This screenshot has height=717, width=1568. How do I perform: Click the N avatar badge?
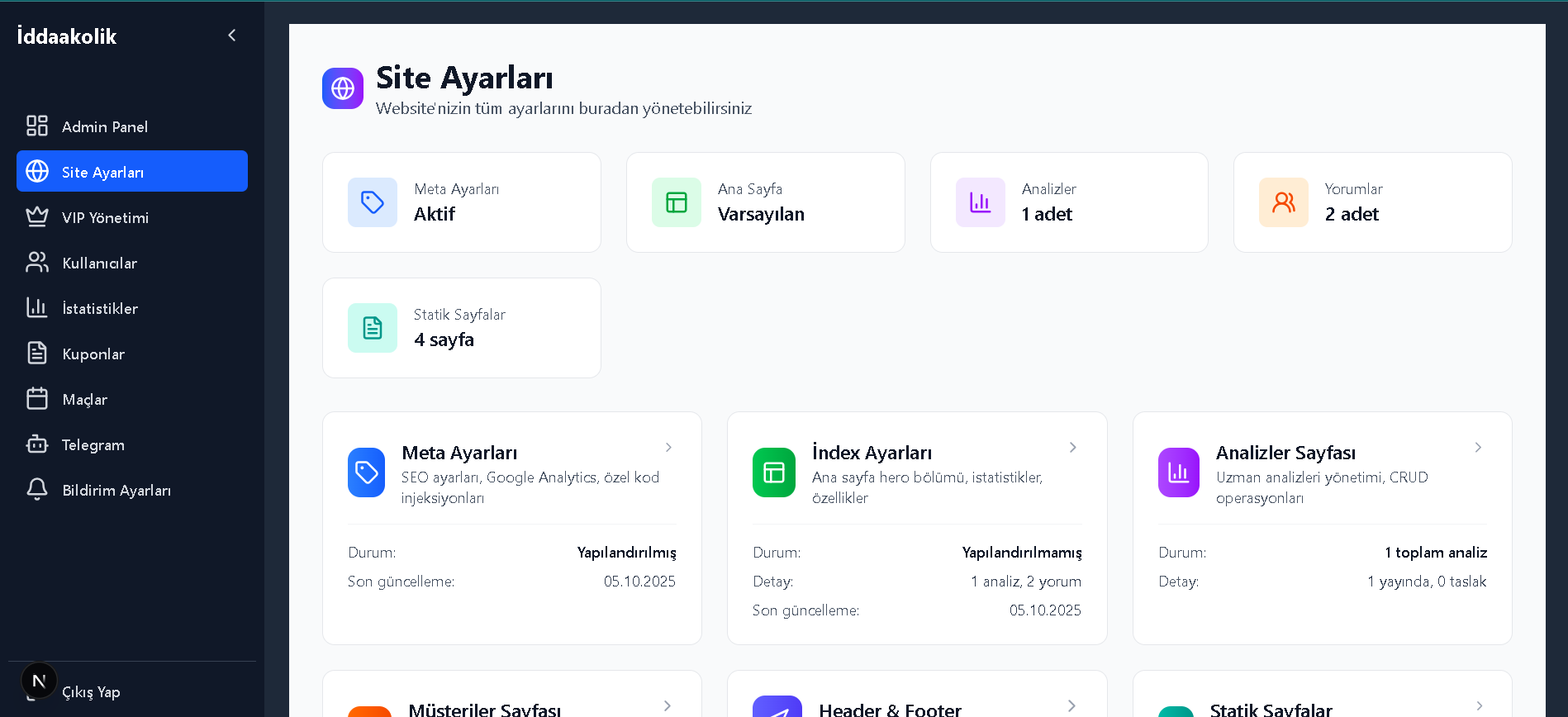click(x=39, y=681)
